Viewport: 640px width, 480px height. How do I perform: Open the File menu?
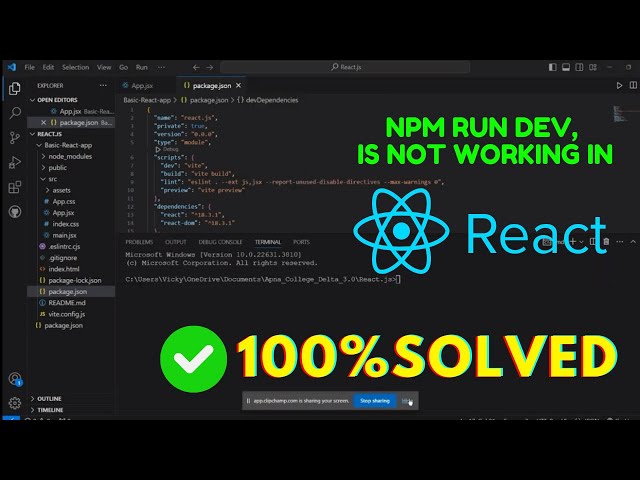tap(29, 67)
